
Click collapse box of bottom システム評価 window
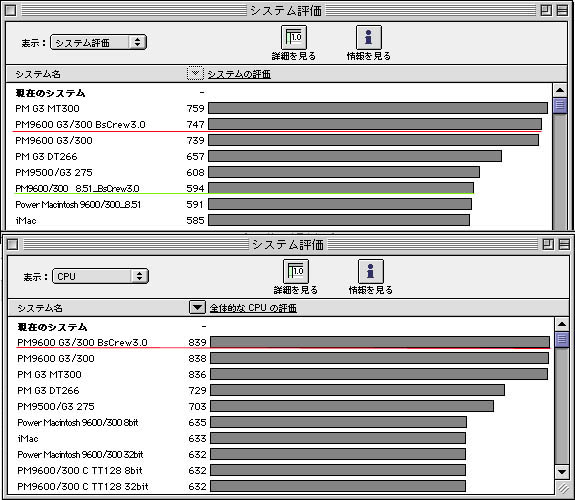coord(564,244)
